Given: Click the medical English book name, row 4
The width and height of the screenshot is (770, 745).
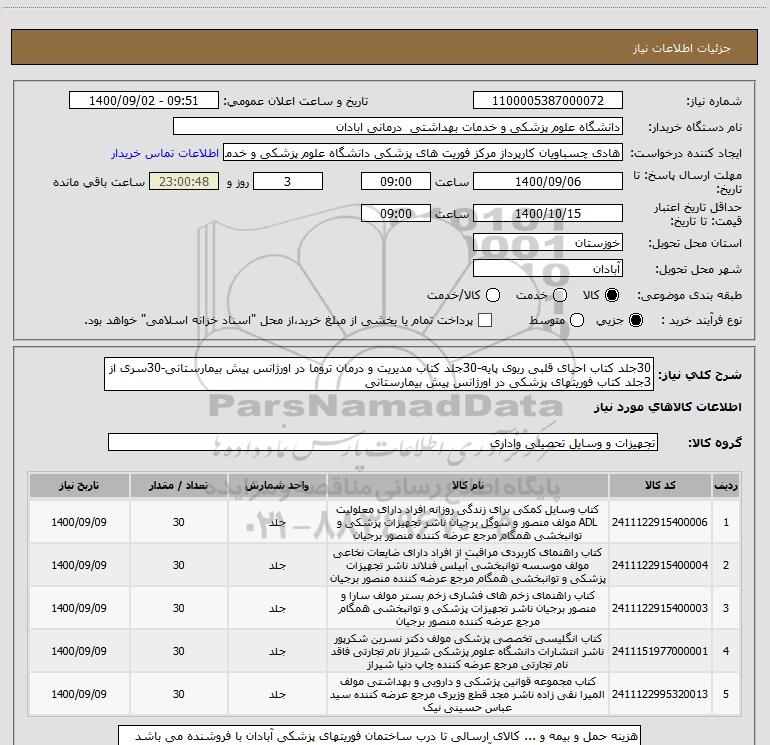Looking at the screenshot, I should [468, 651].
